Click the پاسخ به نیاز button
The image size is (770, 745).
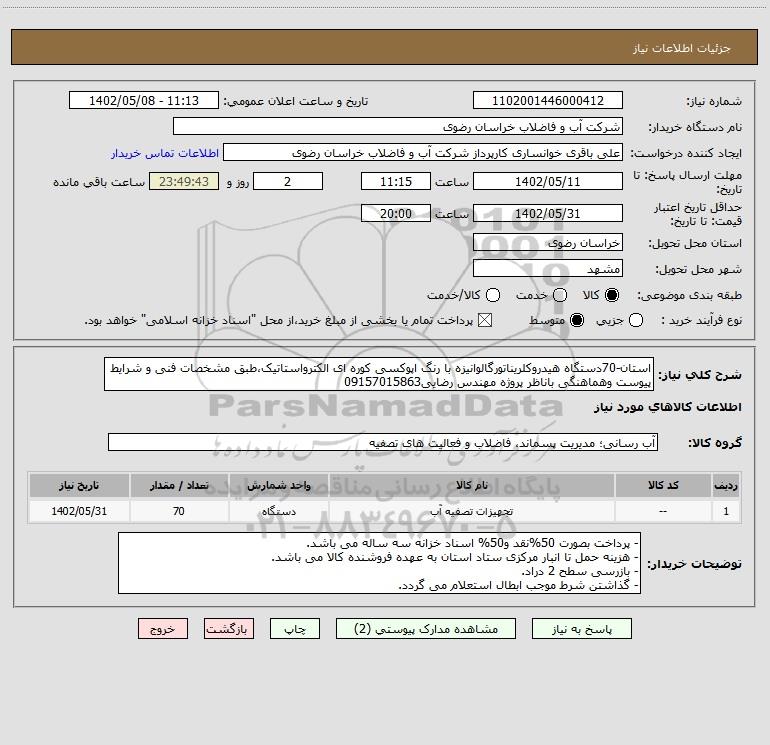click(x=581, y=629)
